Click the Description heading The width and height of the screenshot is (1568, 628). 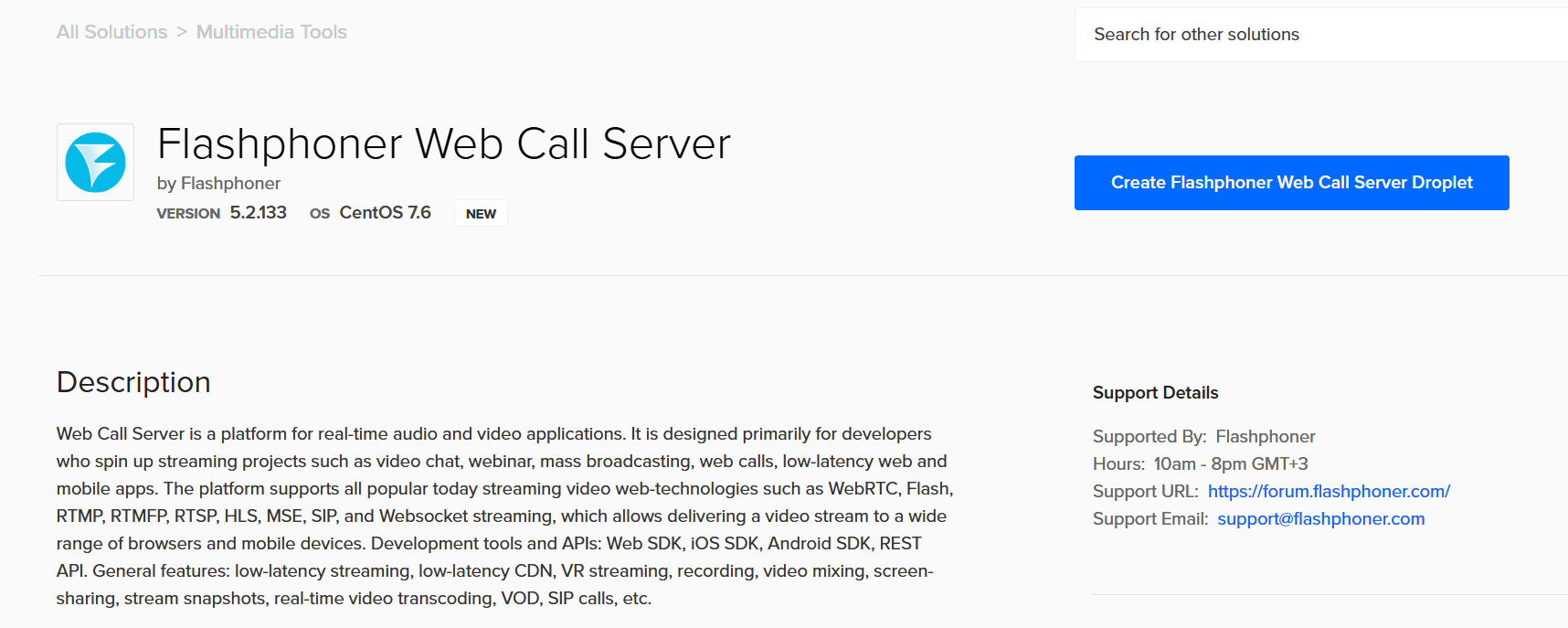coord(133,382)
